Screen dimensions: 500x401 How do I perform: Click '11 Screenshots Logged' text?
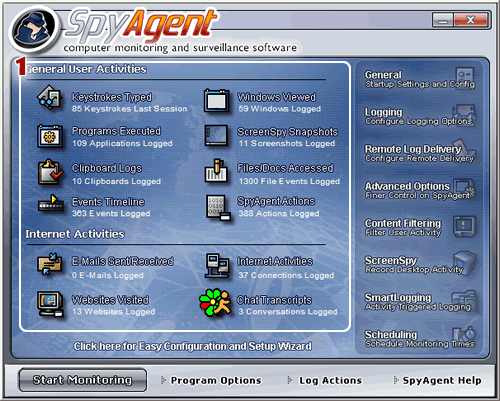pyautogui.click(x=287, y=143)
